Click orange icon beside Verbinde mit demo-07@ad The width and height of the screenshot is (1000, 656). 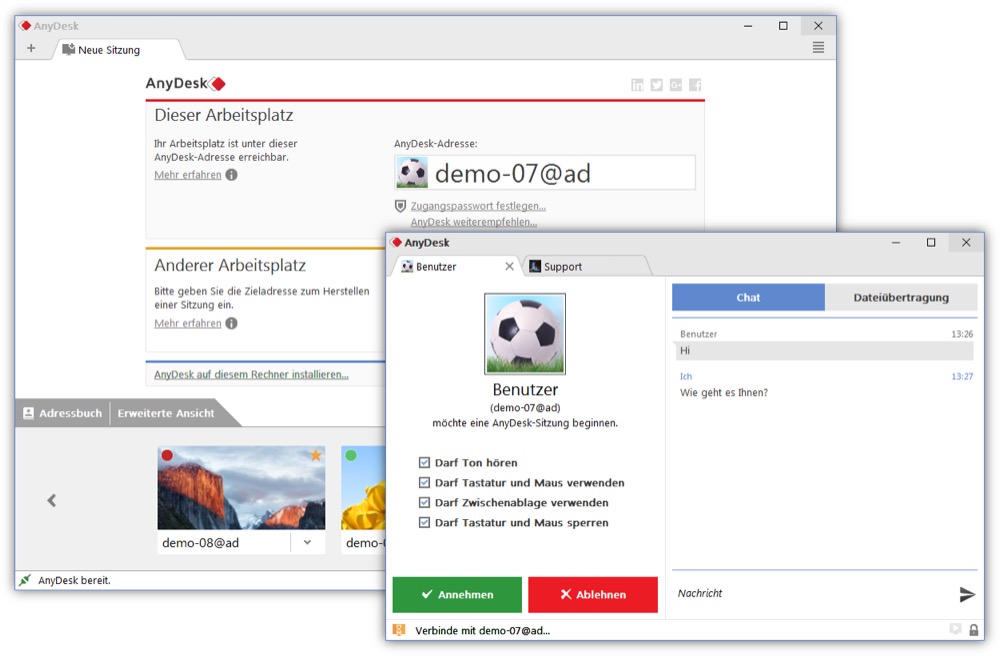pos(399,630)
